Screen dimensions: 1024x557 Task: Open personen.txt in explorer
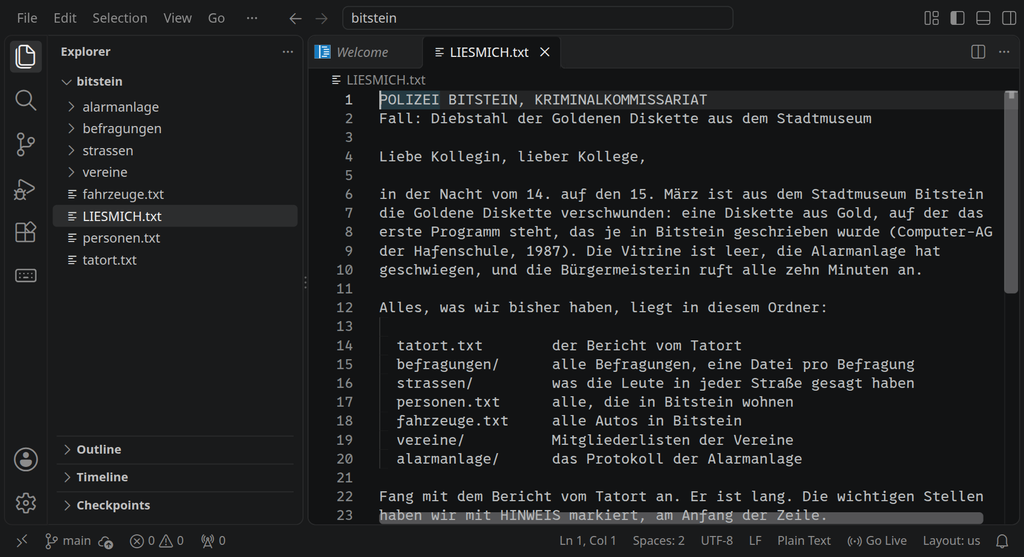coord(176,238)
